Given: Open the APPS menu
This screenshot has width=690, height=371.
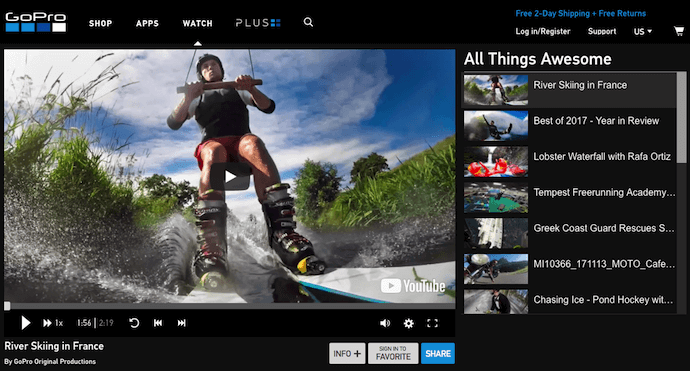Looking at the screenshot, I should [147, 23].
